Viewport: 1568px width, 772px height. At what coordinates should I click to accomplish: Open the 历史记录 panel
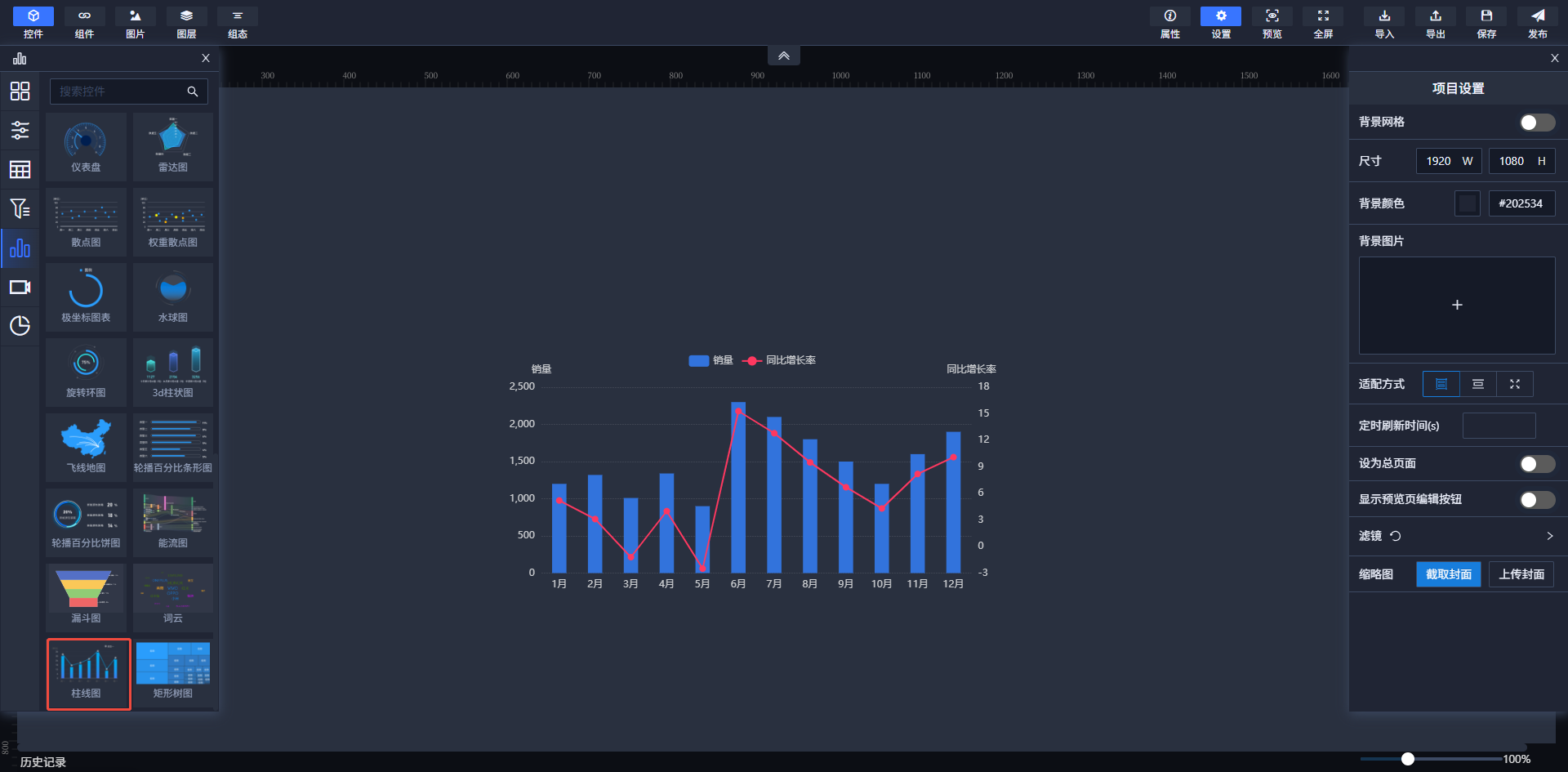43,761
